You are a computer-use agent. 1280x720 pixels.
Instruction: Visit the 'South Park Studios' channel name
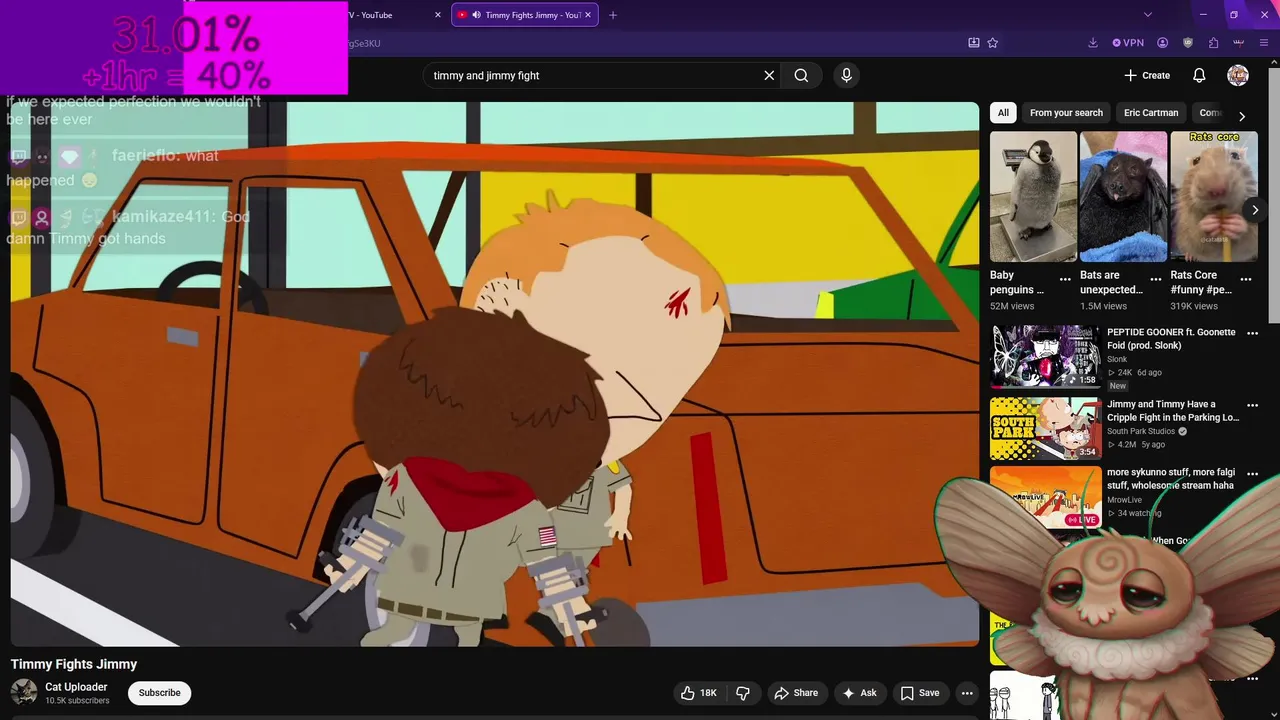click(x=1141, y=432)
